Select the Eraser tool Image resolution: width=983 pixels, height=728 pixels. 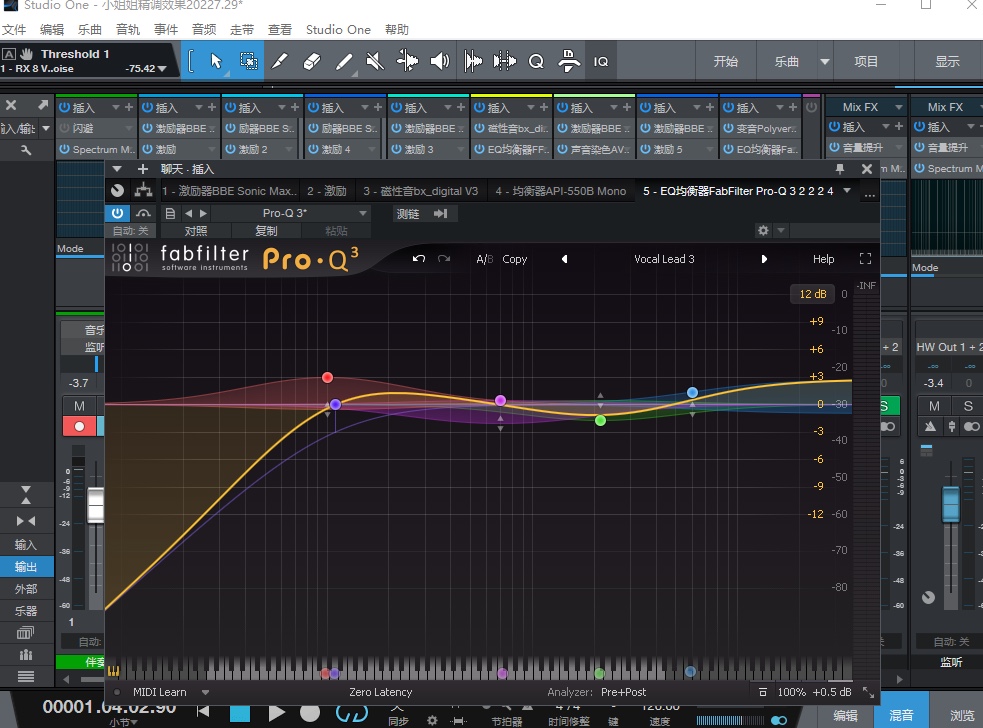coord(312,61)
